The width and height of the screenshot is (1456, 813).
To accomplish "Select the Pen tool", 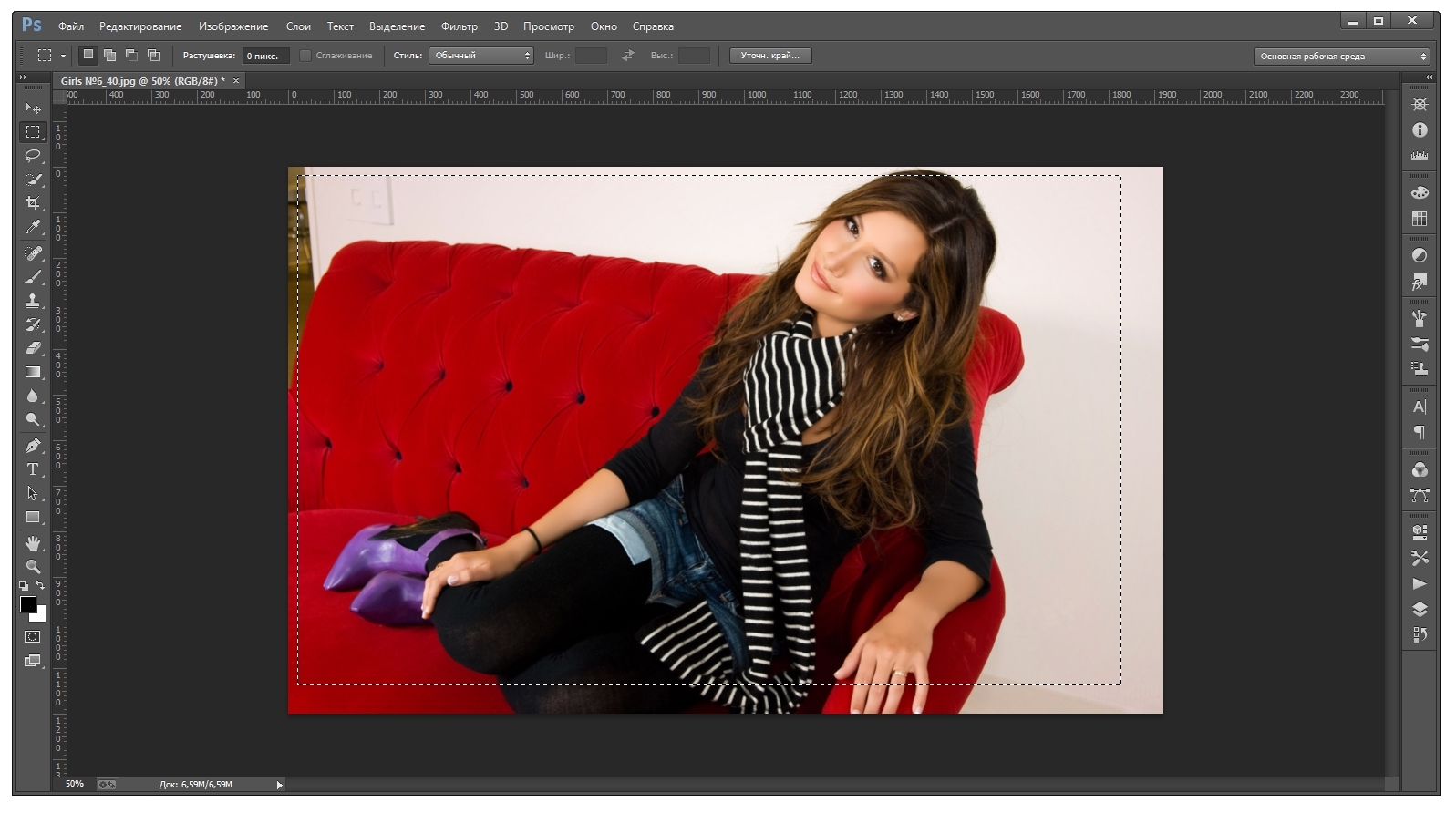I will (33, 446).
